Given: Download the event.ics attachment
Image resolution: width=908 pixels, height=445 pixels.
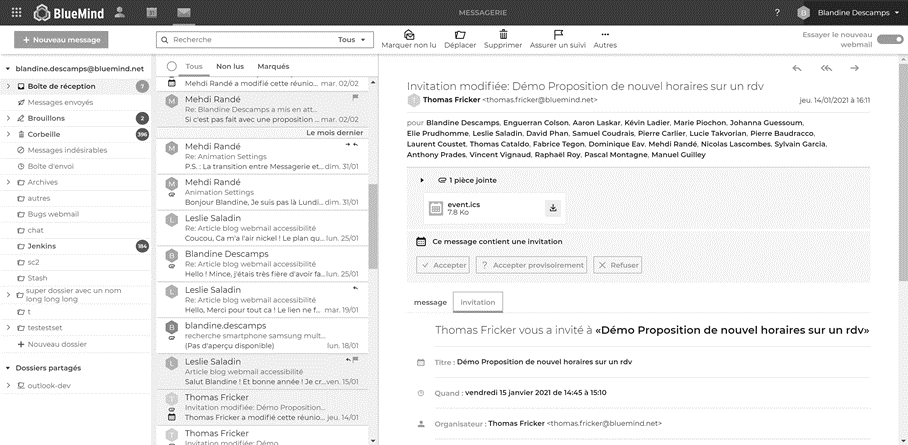Looking at the screenshot, I should 551,208.
